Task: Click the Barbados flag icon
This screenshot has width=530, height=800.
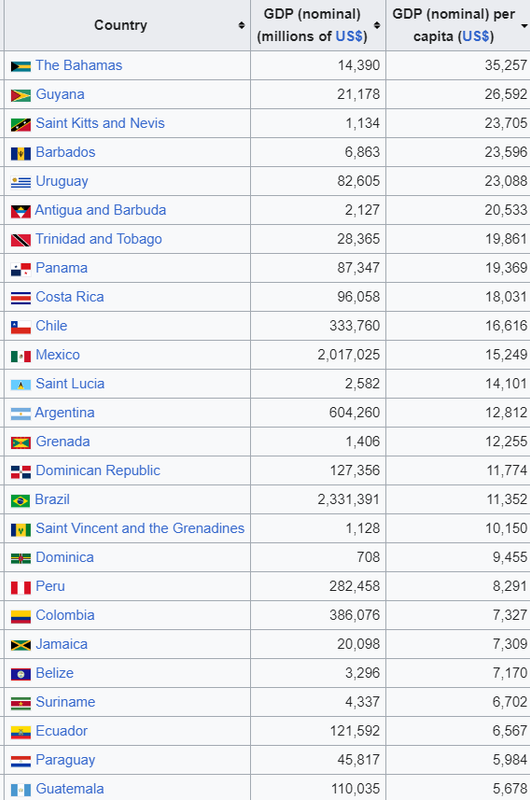Action: point(20,153)
